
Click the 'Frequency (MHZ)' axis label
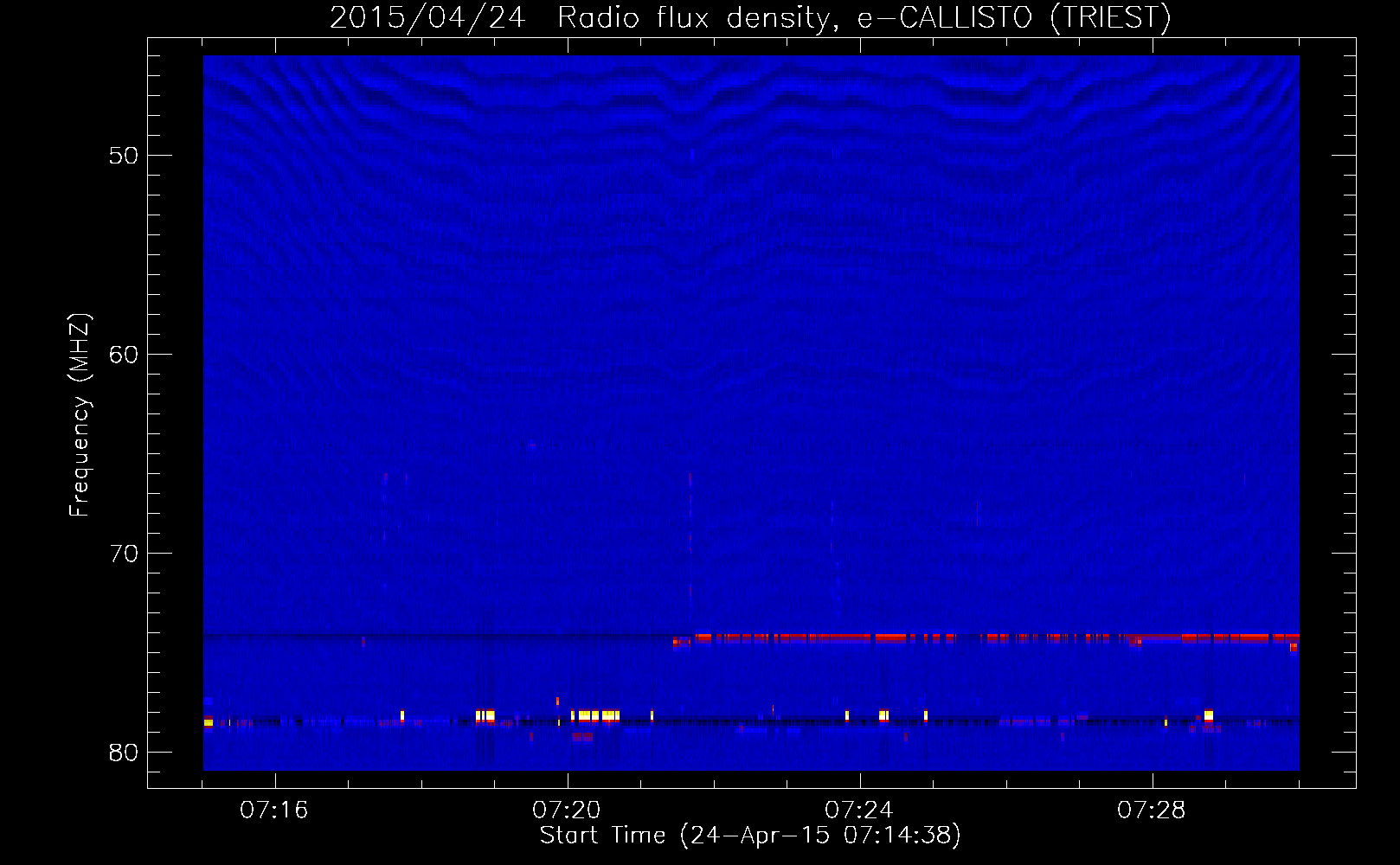pyautogui.click(x=80, y=415)
